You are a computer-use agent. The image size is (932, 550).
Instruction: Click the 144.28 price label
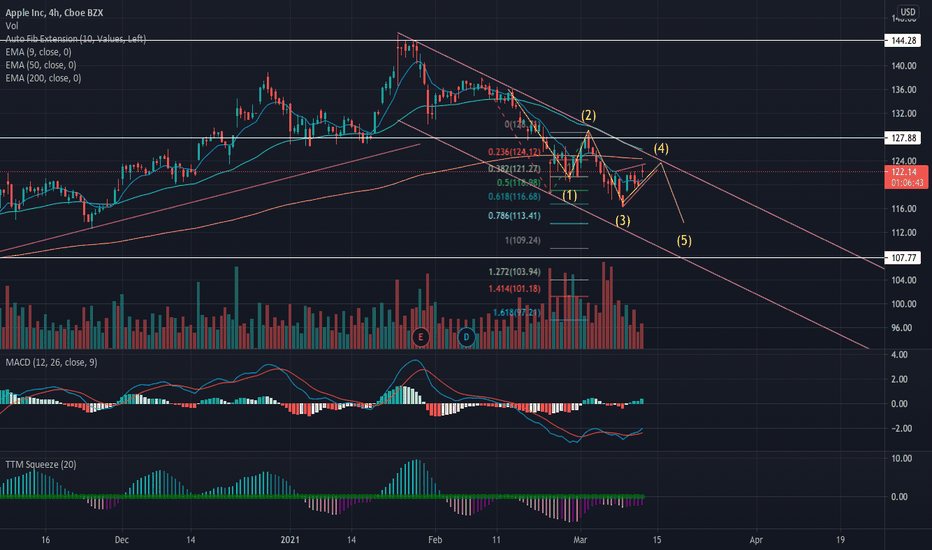tap(903, 40)
